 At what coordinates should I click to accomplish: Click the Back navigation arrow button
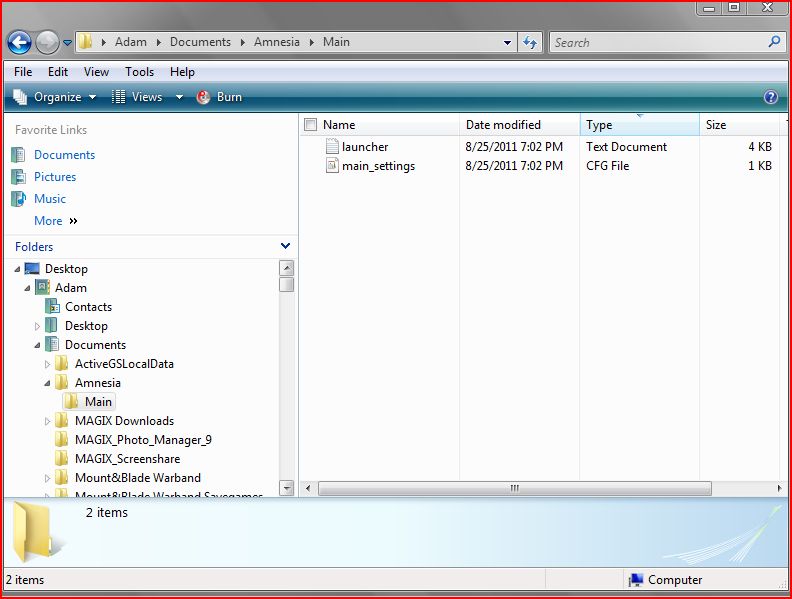tap(19, 42)
